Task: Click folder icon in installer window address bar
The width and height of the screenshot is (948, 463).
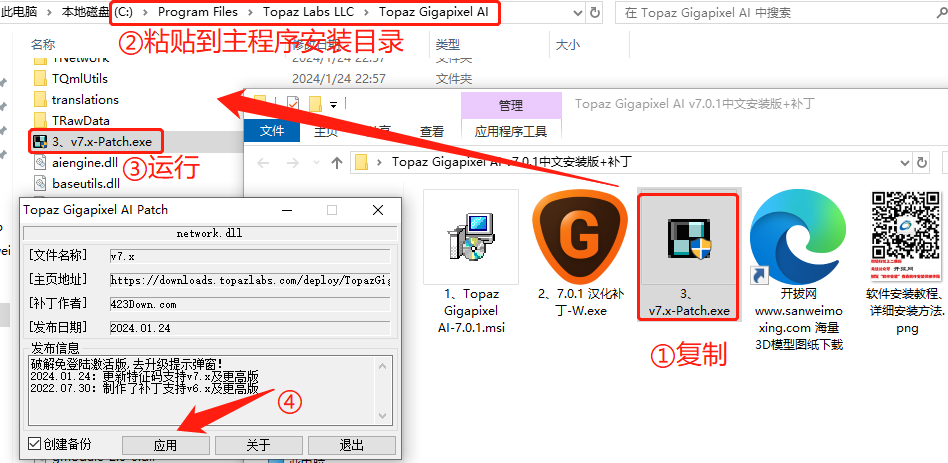Action: (x=362, y=162)
